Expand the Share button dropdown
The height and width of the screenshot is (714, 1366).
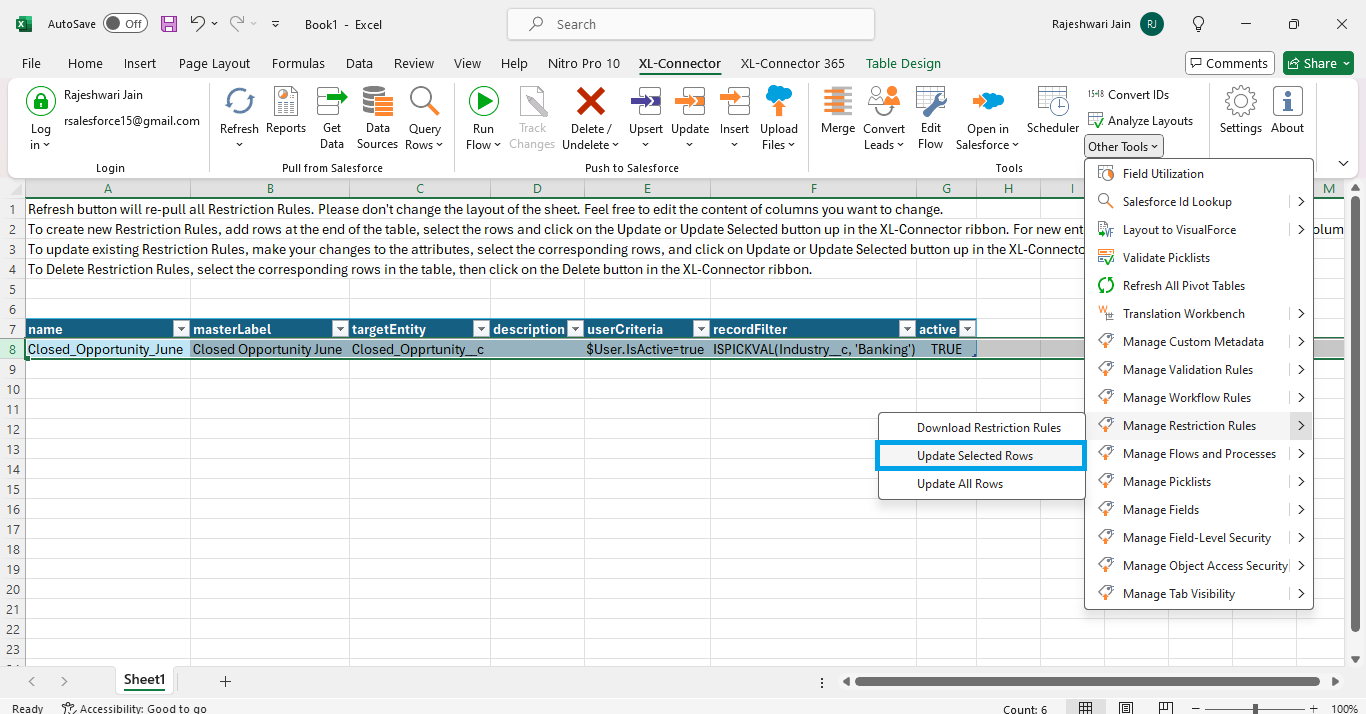(x=1345, y=63)
